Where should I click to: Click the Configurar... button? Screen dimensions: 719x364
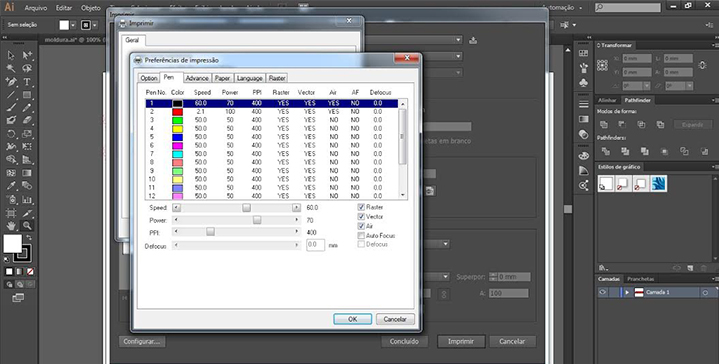(142, 342)
